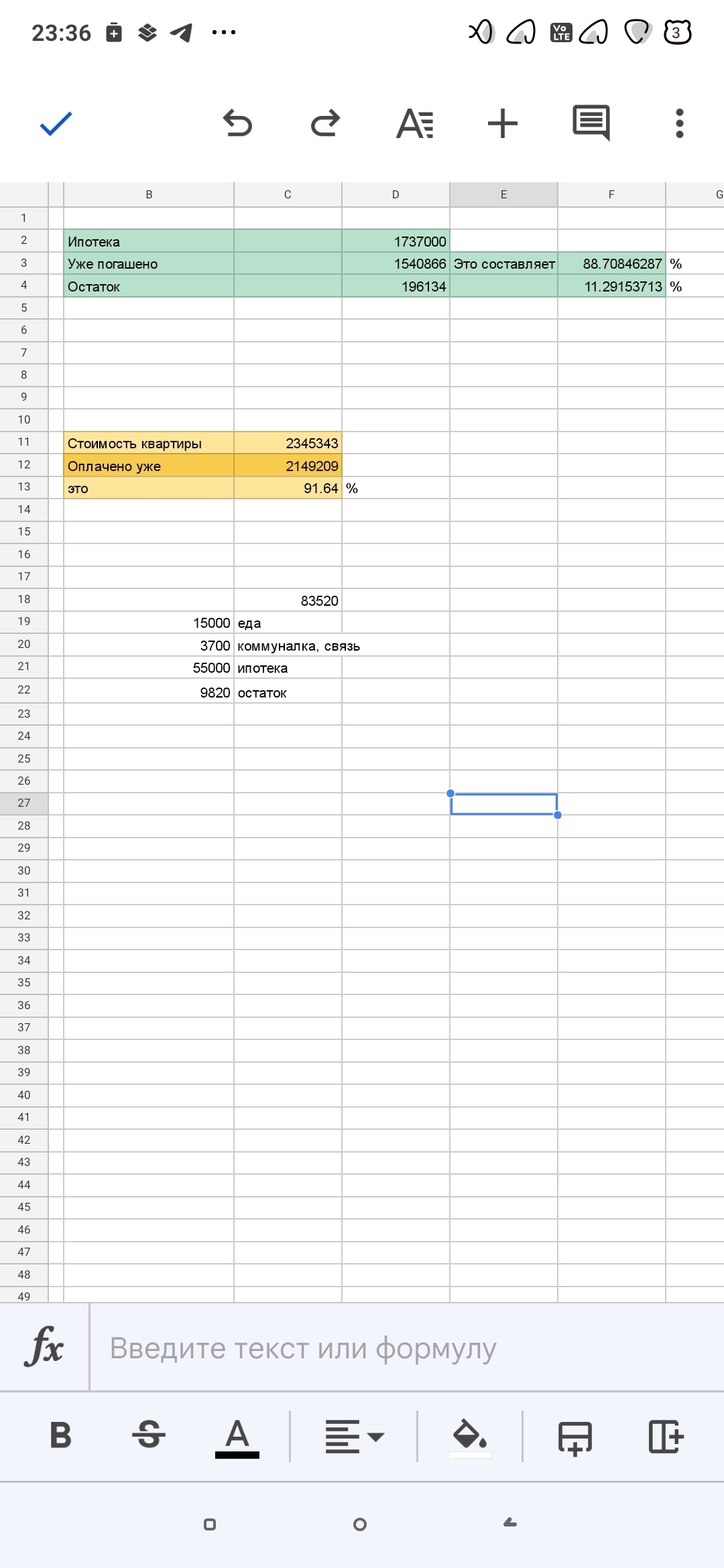Tap the blue checkmark to confirm edit
Viewport: 724px width, 1568px height.
[x=56, y=124]
